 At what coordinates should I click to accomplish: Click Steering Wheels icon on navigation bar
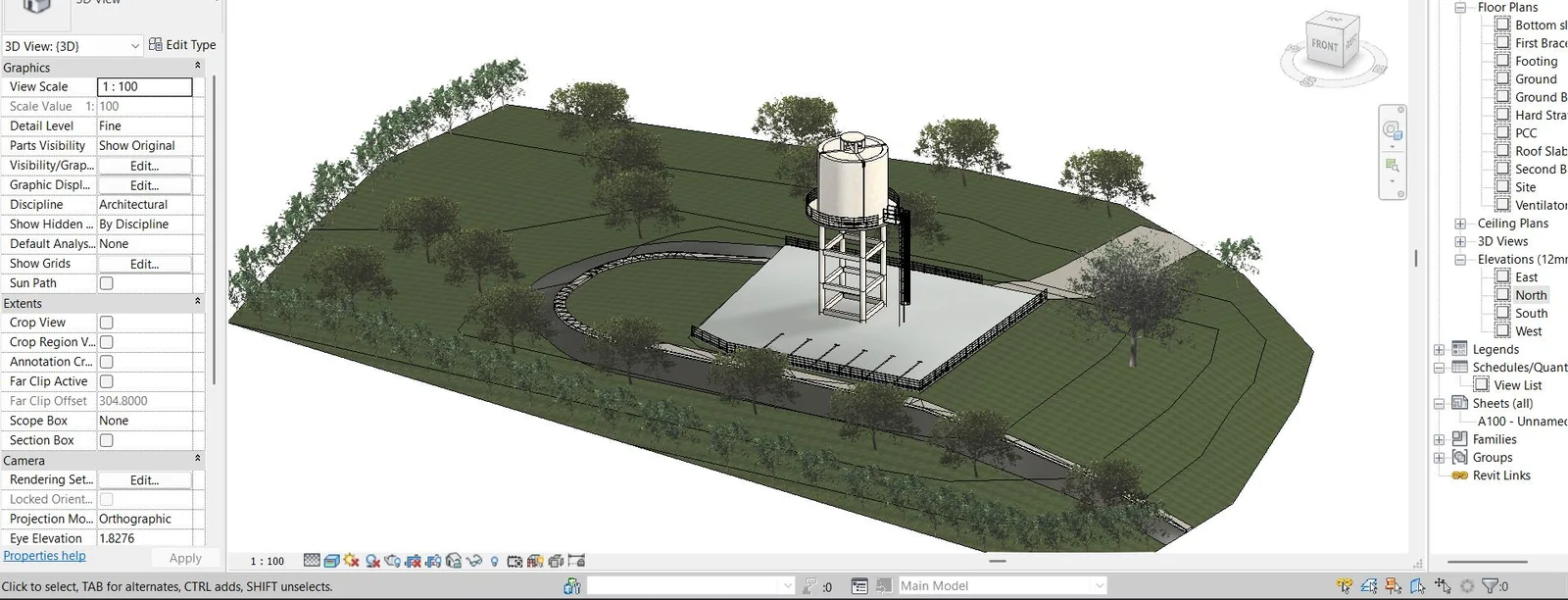tap(1393, 131)
